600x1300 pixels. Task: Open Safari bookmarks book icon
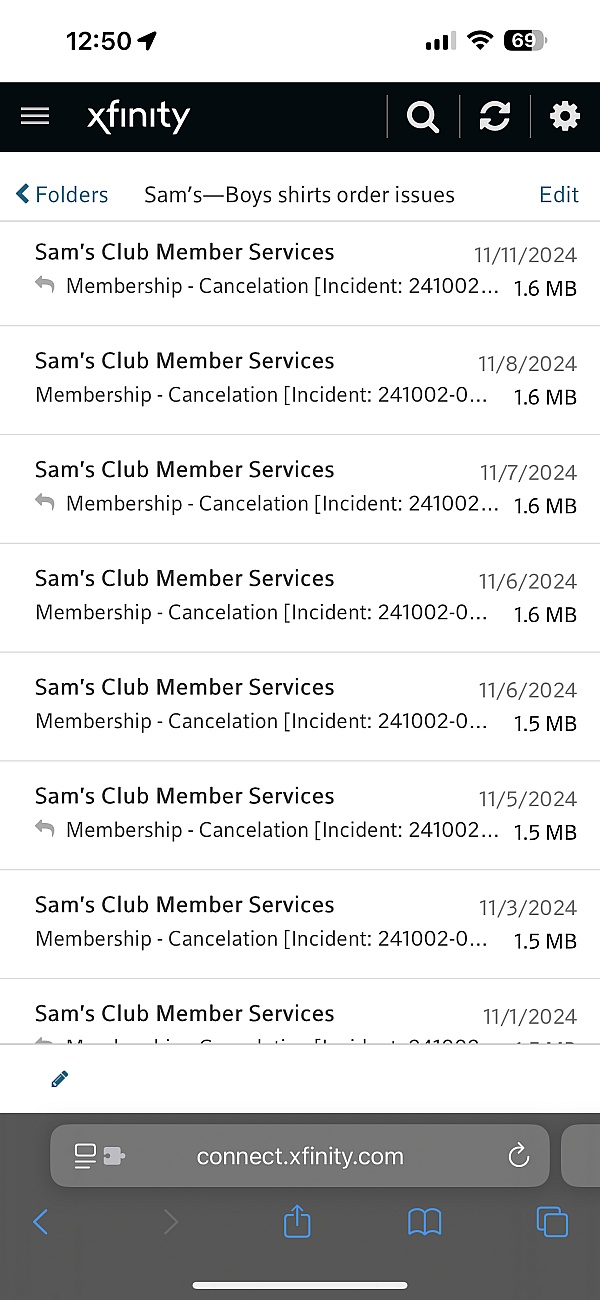coord(424,1221)
